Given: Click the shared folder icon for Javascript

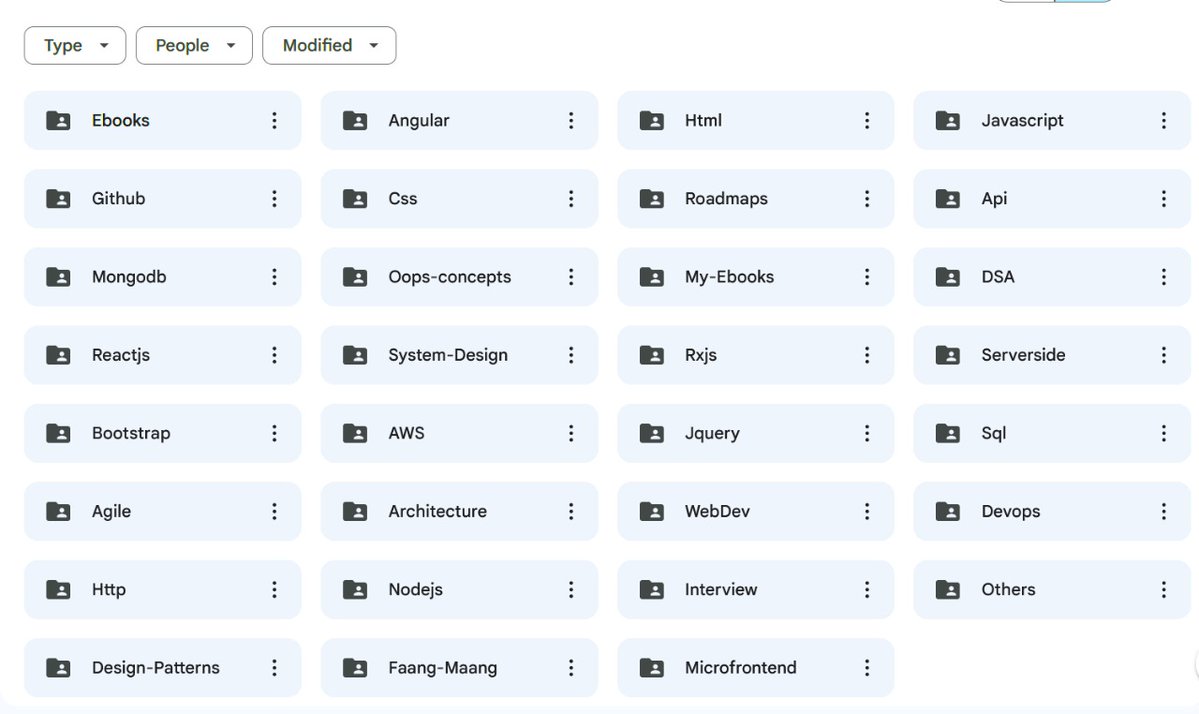Looking at the screenshot, I should [x=947, y=120].
